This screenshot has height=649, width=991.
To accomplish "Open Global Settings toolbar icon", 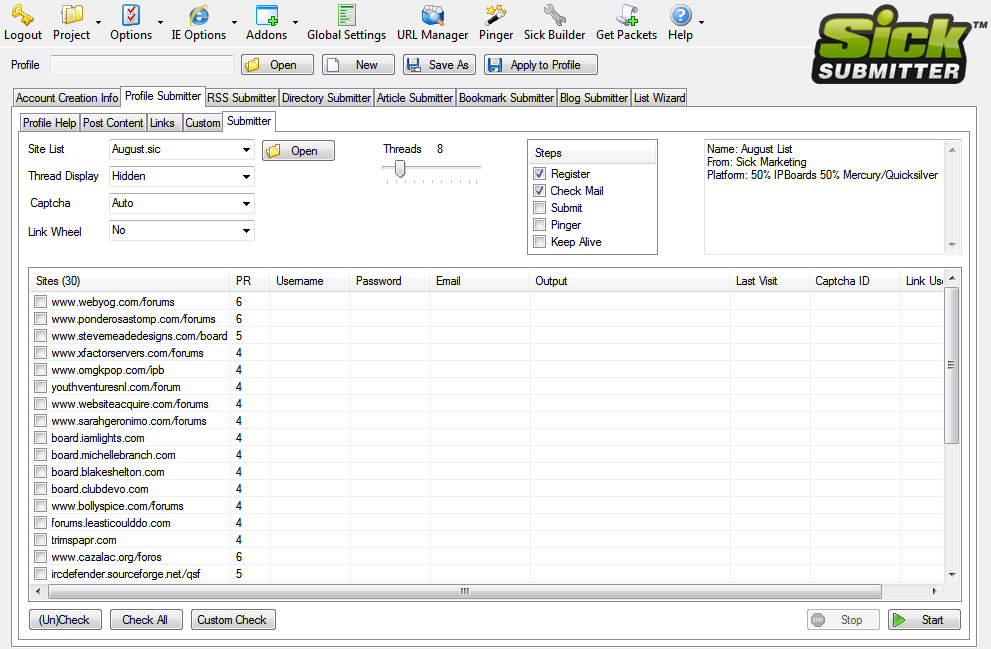I will tap(346, 15).
